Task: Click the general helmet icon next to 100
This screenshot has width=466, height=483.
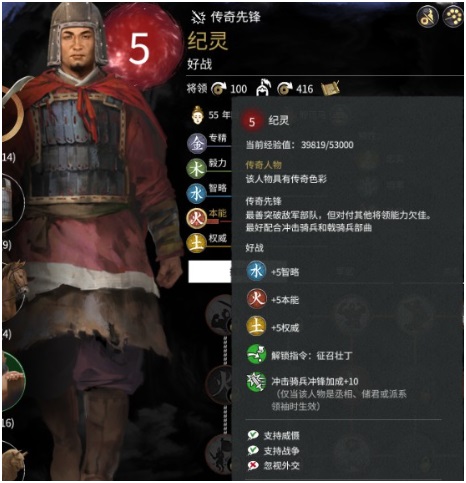Action: (263, 87)
